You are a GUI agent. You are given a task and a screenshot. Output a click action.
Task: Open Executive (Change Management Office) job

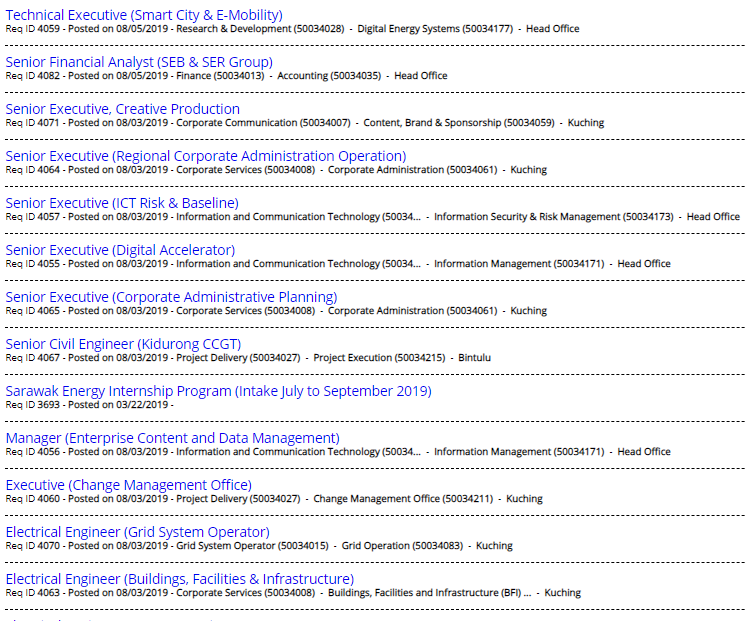pyautogui.click(x=129, y=486)
